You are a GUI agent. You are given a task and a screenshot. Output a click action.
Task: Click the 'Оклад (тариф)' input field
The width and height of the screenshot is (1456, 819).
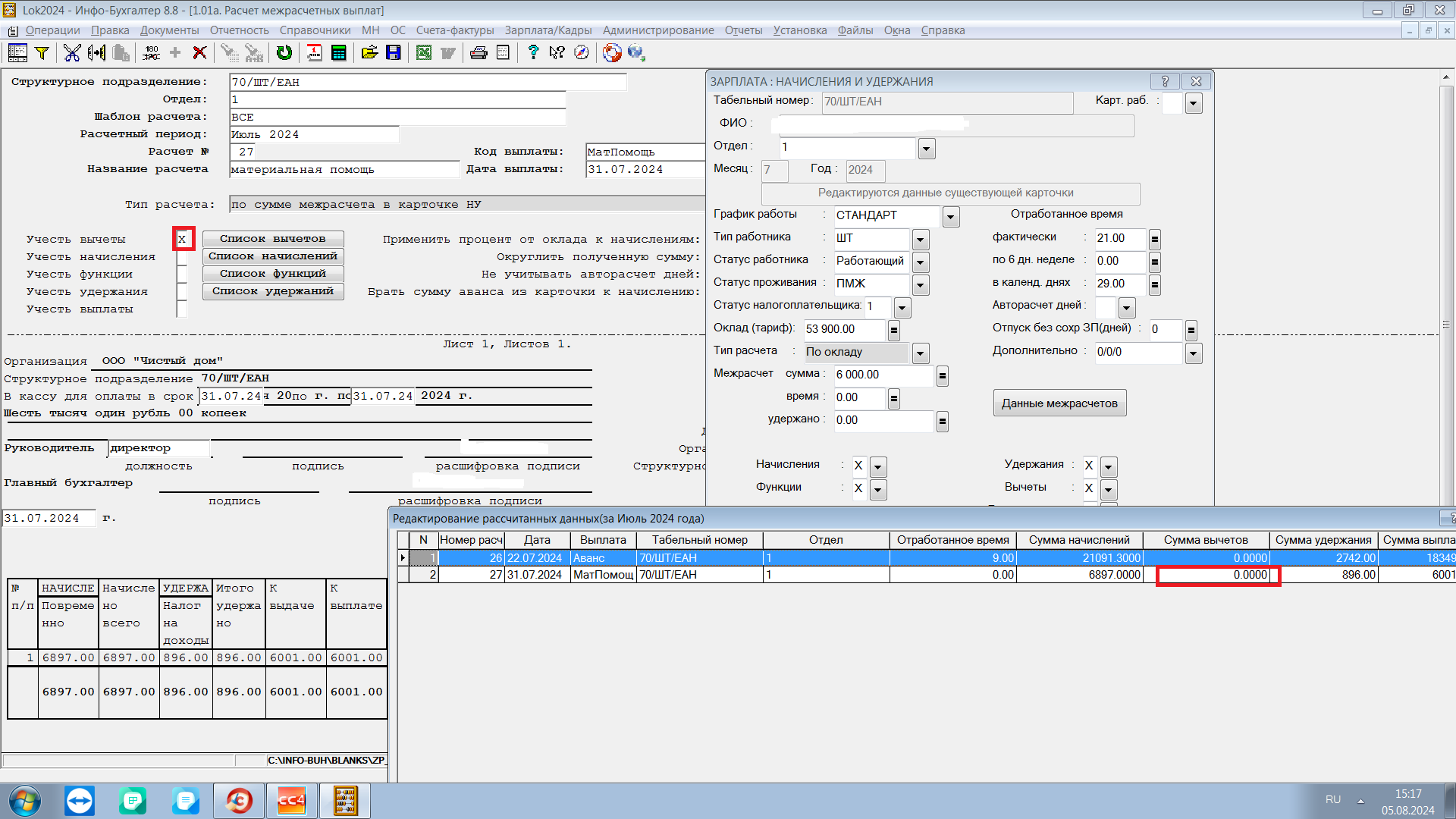click(x=843, y=329)
